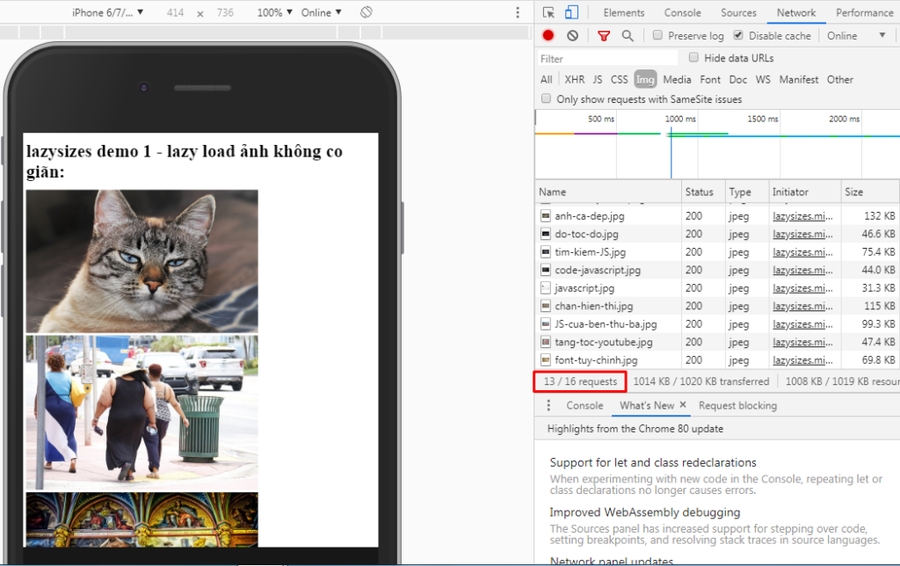
Task: Stop recording with the red record button
Action: (x=548, y=36)
